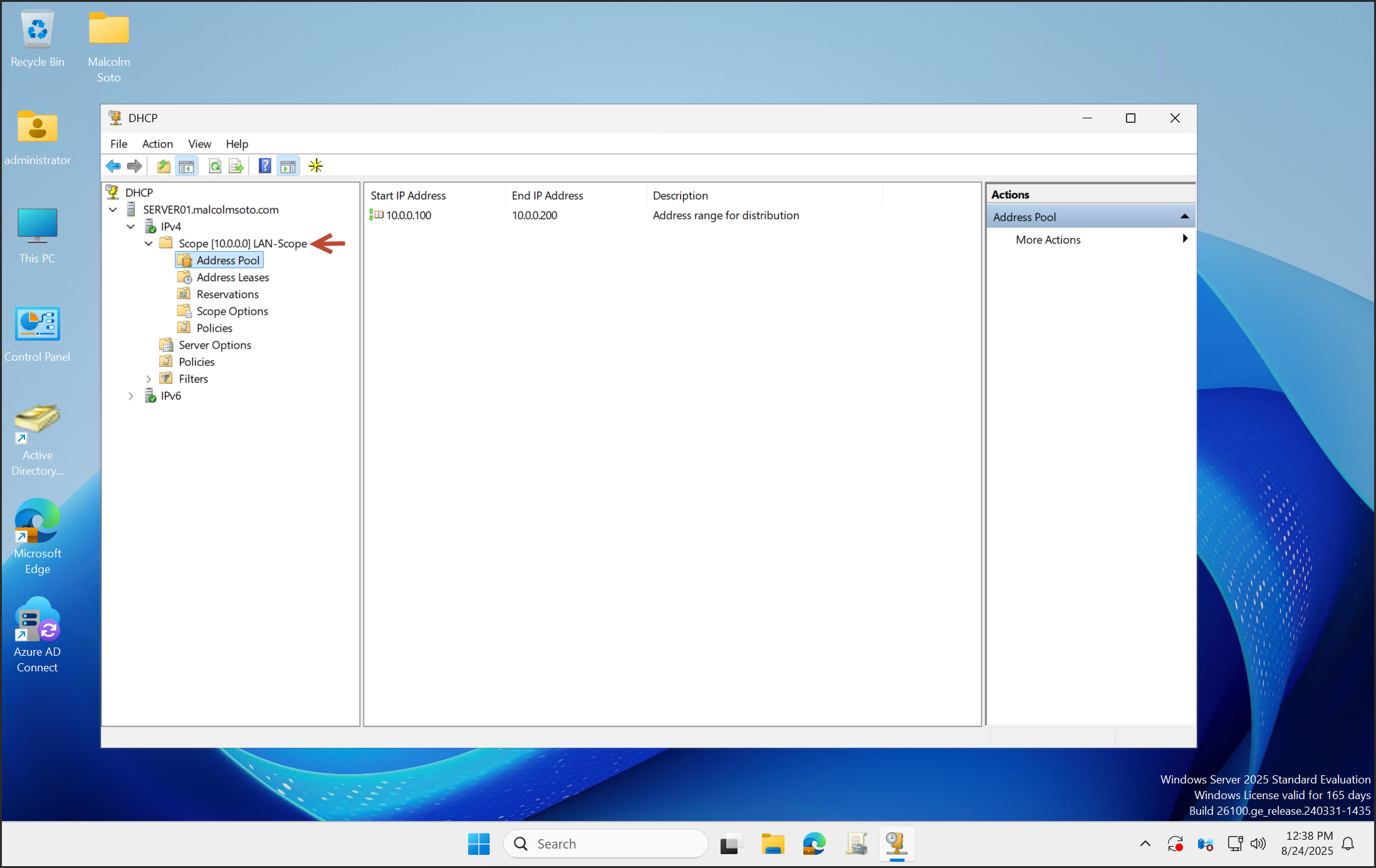Viewport: 1376px width, 868px height.
Task: Select the 10.0.0.100 address range entry
Action: point(408,215)
